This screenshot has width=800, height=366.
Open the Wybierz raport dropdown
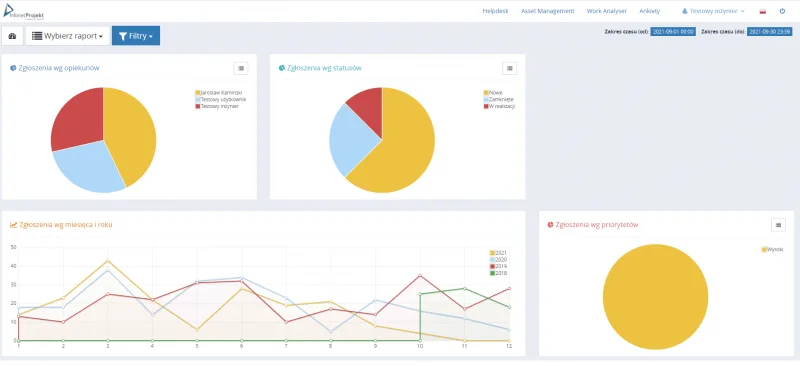point(67,36)
